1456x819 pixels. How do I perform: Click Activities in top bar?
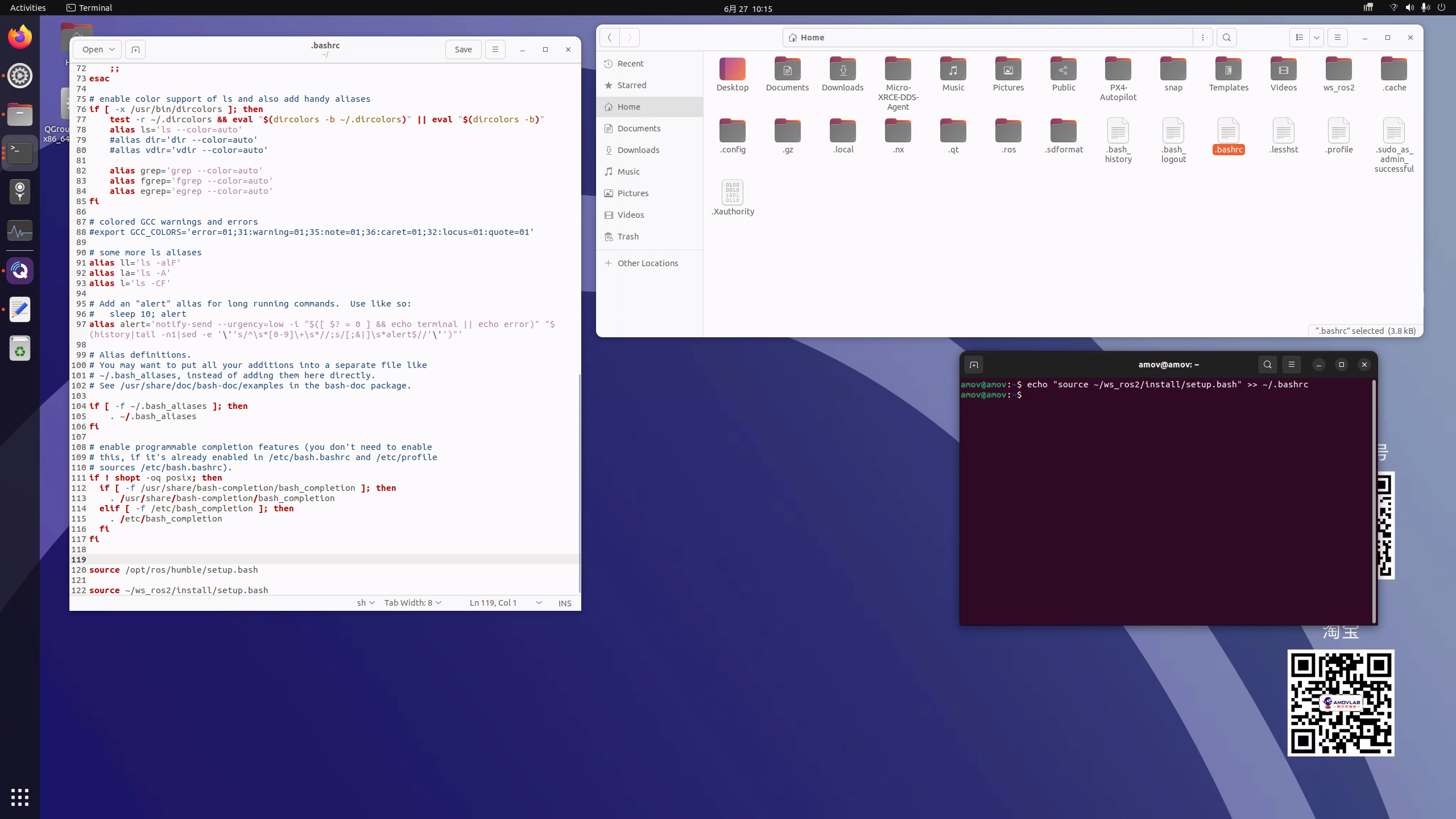(28, 8)
